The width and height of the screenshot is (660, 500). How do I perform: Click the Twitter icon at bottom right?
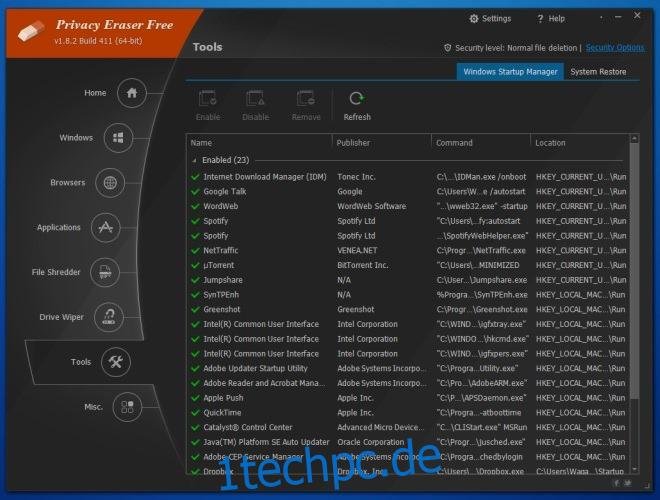(628, 483)
